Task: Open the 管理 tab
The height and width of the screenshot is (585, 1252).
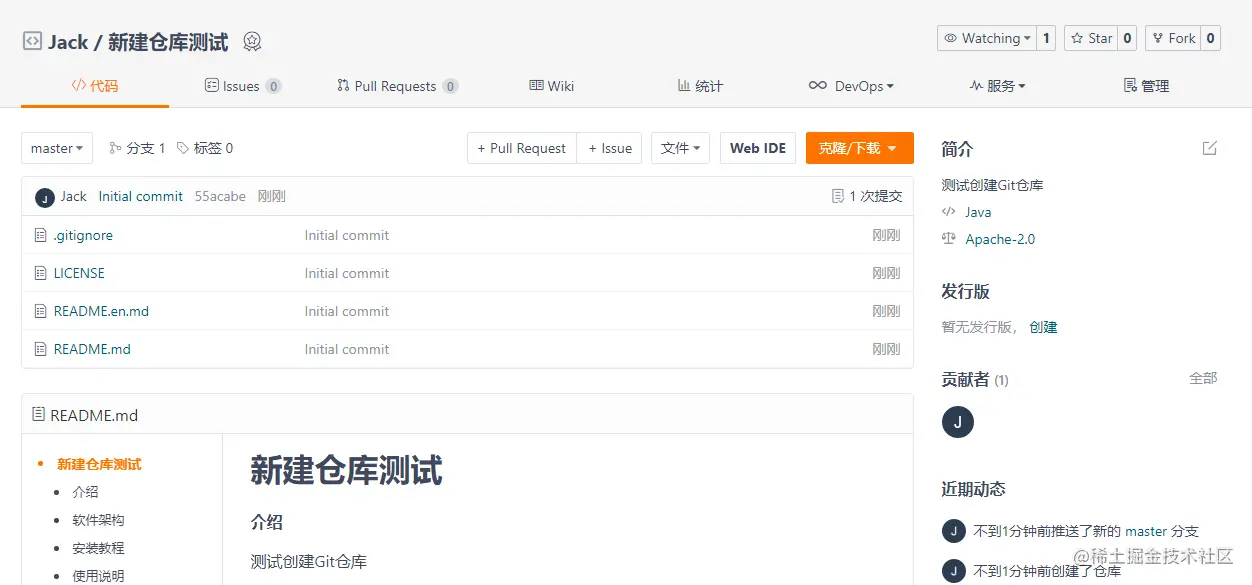Action: pyautogui.click(x=1146, y=86)
